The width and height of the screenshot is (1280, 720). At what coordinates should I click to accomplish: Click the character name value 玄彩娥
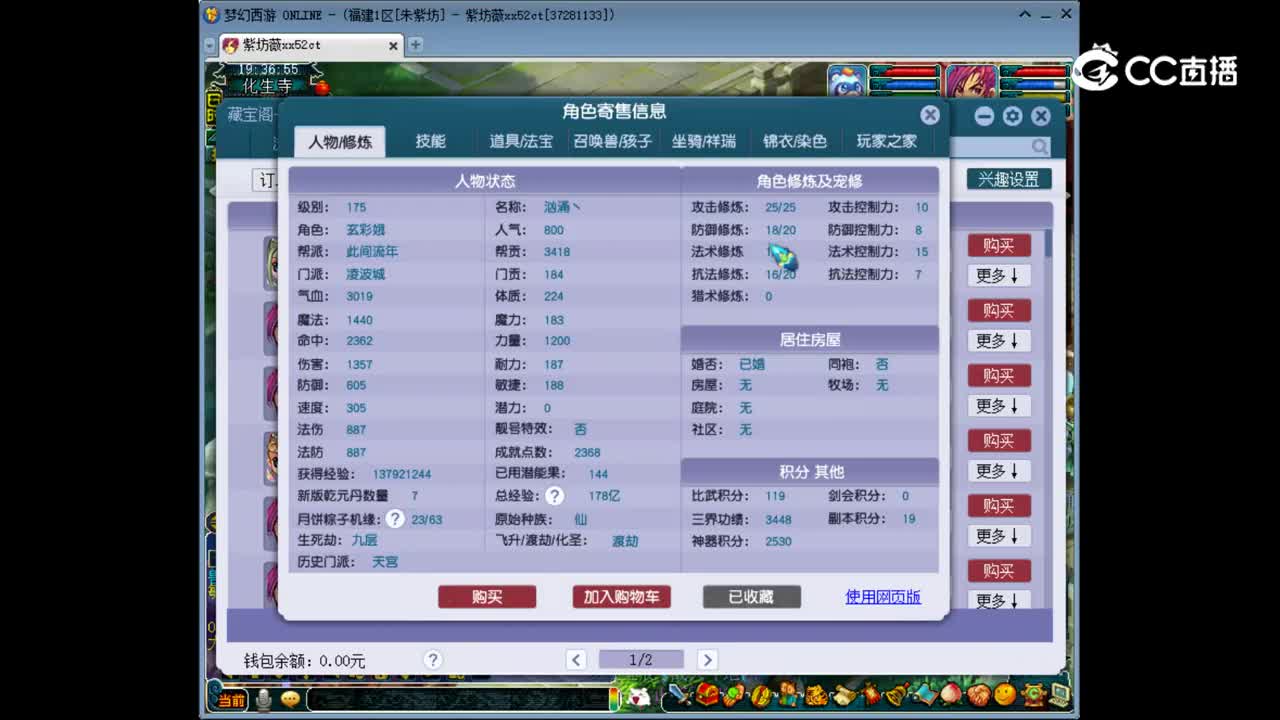tap(365, 230)
